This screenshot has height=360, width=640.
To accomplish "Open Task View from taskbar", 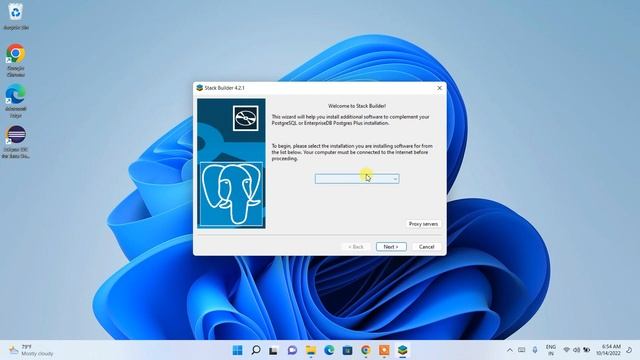I will tap(273, 350).
